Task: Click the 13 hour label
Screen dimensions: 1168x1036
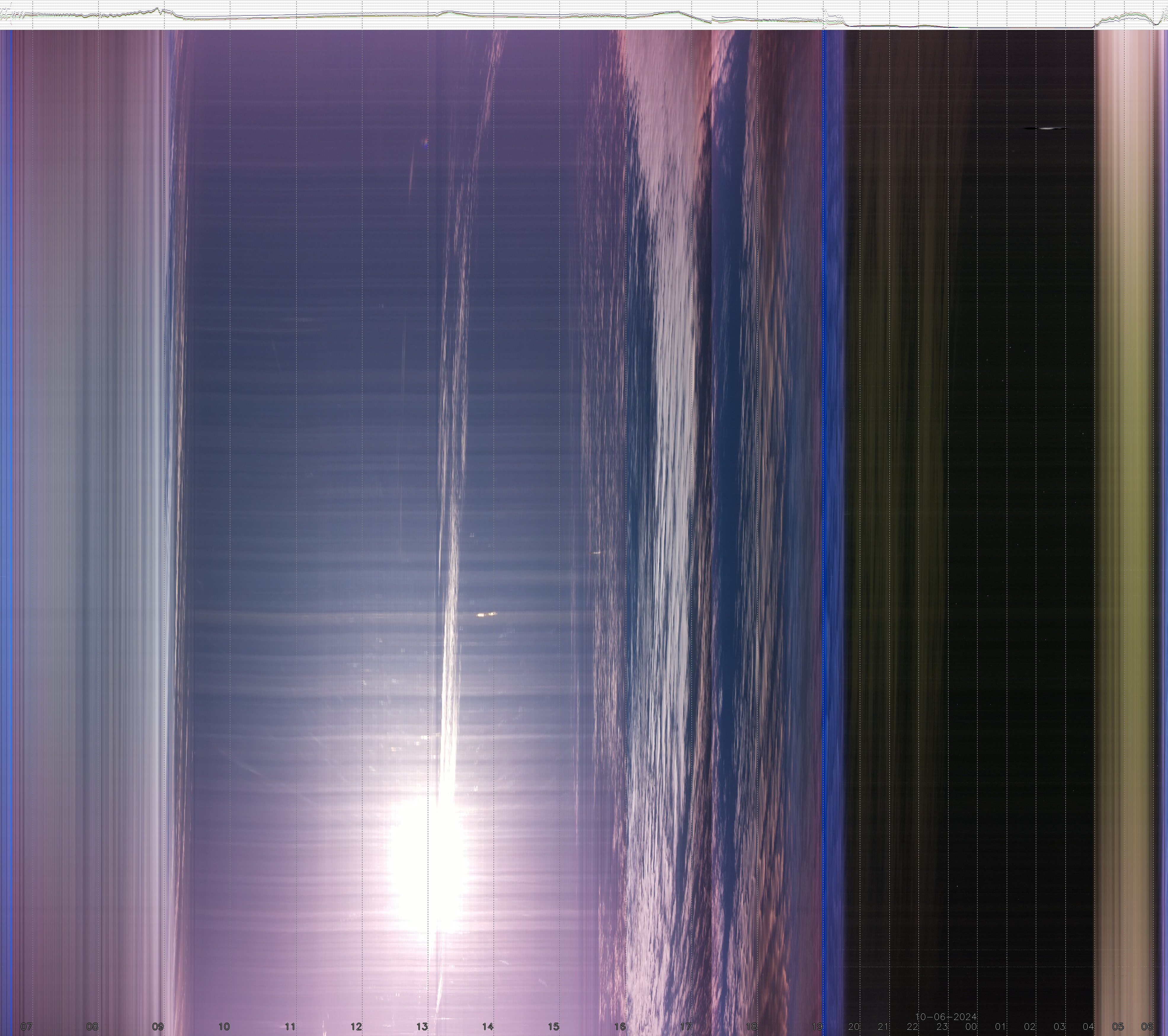Action: (x=422, y=1026)
